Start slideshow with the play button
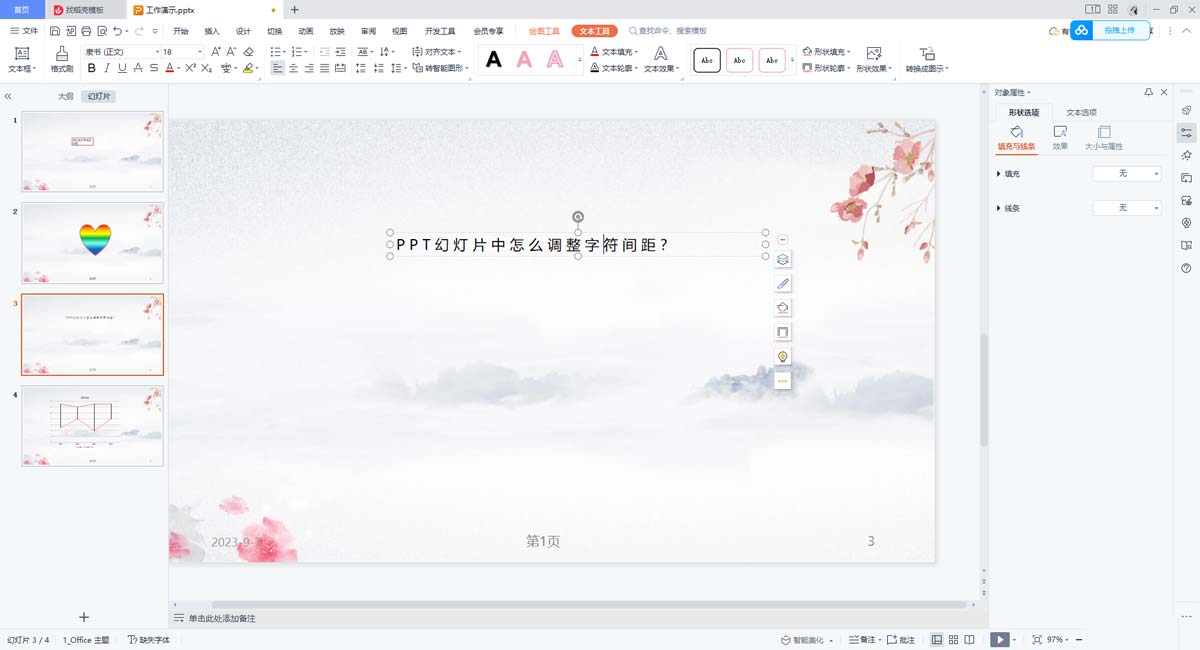Viewport: 1200px width, 650px height. point(998,639)
